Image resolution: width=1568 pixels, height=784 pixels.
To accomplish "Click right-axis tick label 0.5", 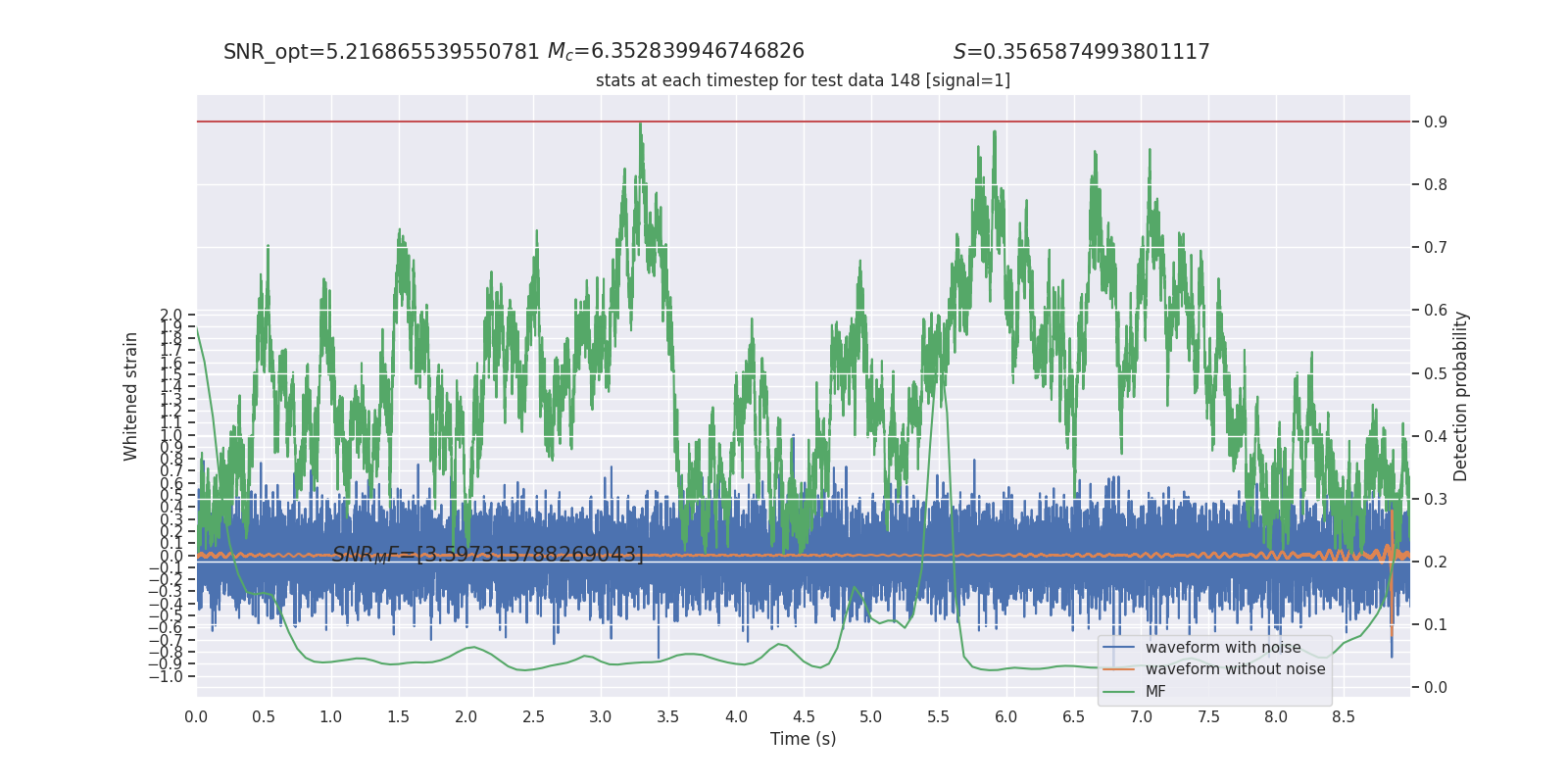I will coord(1436,373).
